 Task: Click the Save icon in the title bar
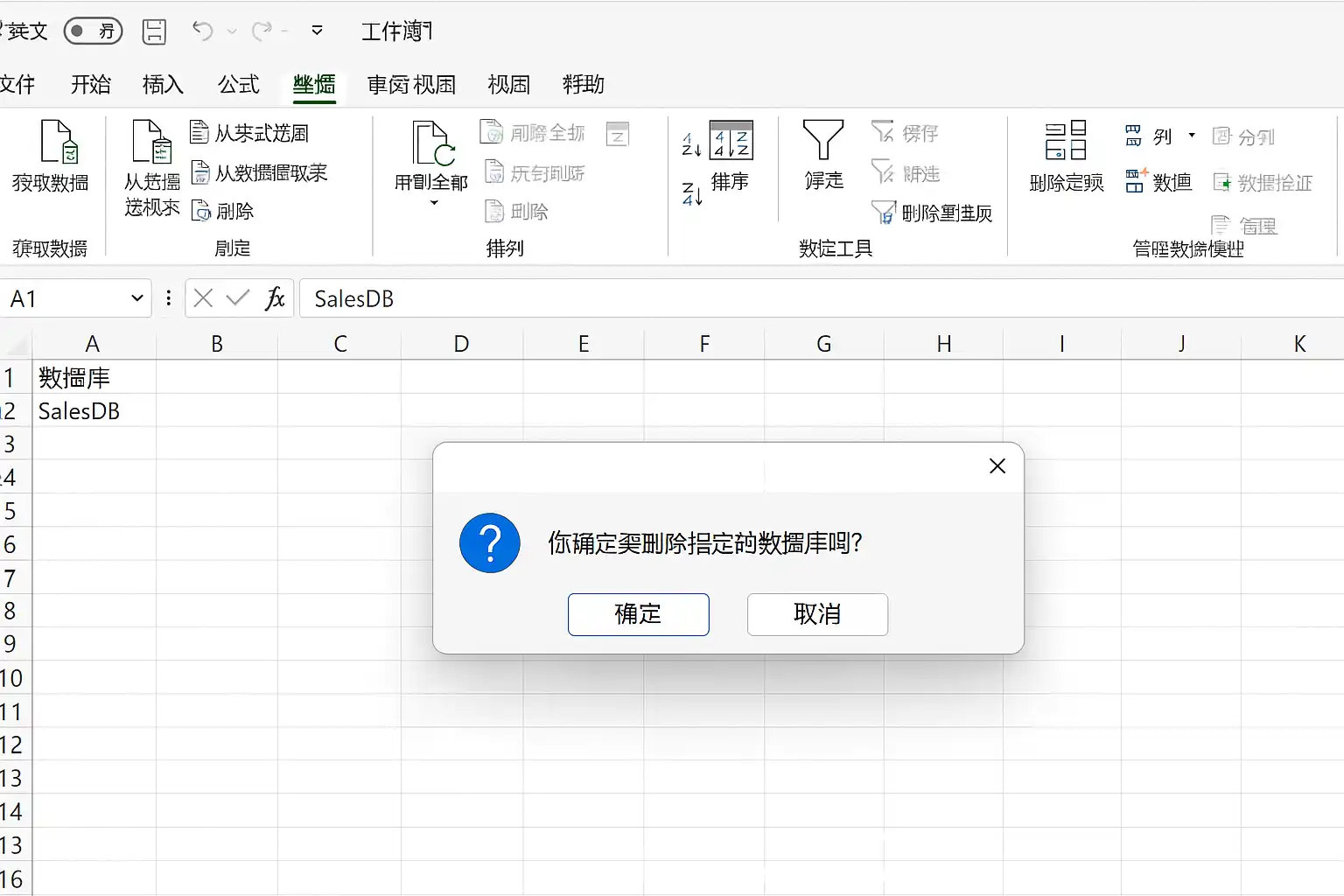tap(154, 31)
